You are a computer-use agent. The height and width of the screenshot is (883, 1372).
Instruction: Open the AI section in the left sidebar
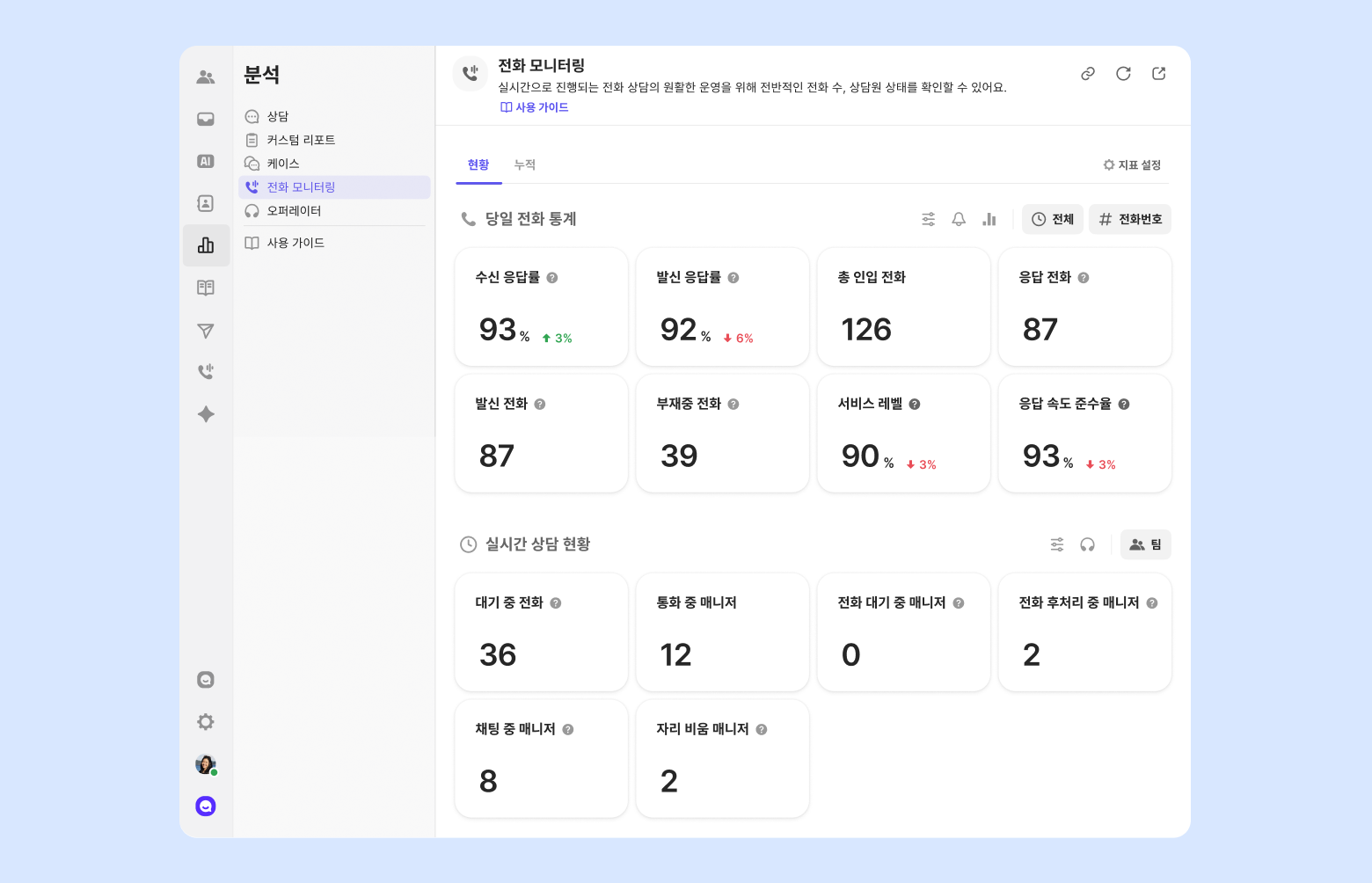(x=206, y=161)
